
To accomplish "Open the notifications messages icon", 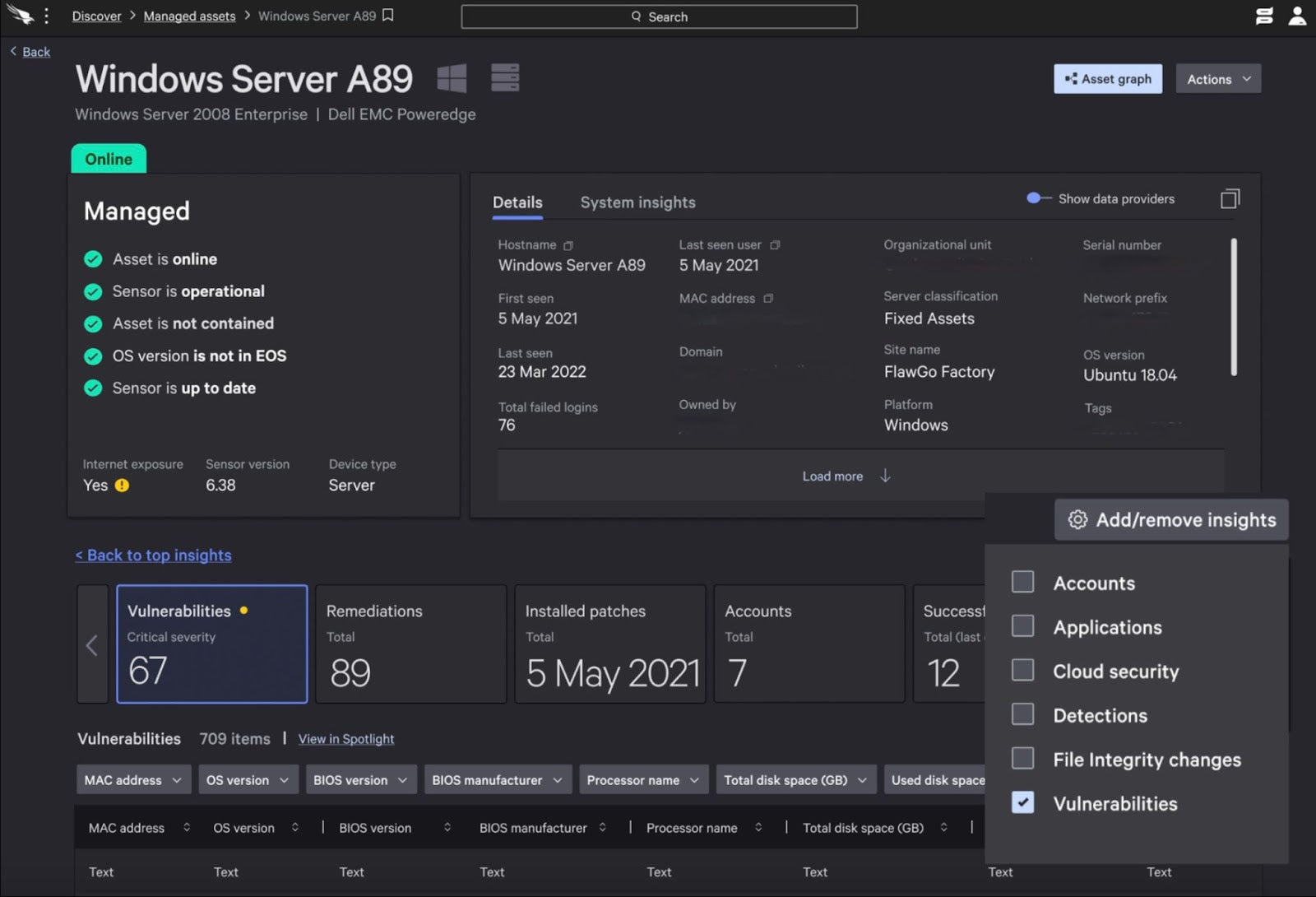I will point(1264,16).
